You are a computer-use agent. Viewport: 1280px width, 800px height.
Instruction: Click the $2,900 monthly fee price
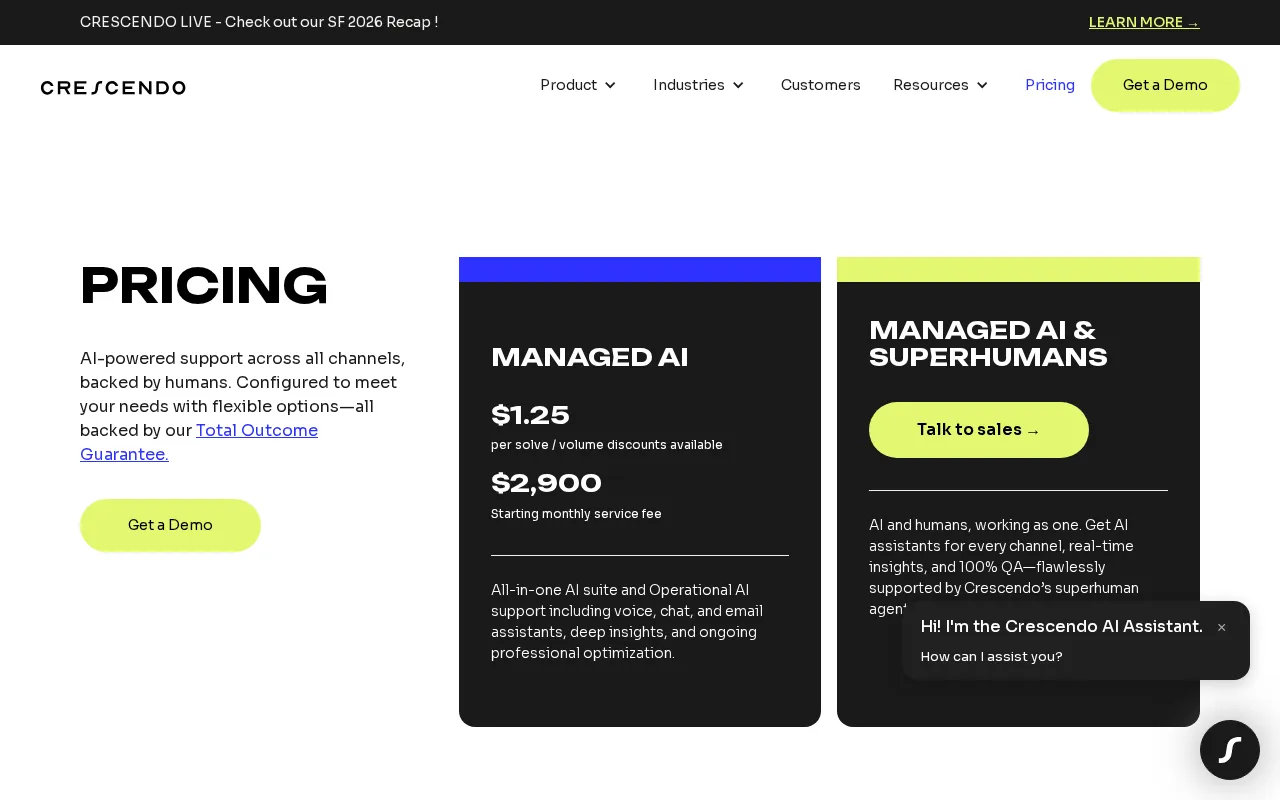(x=546, y=483)
